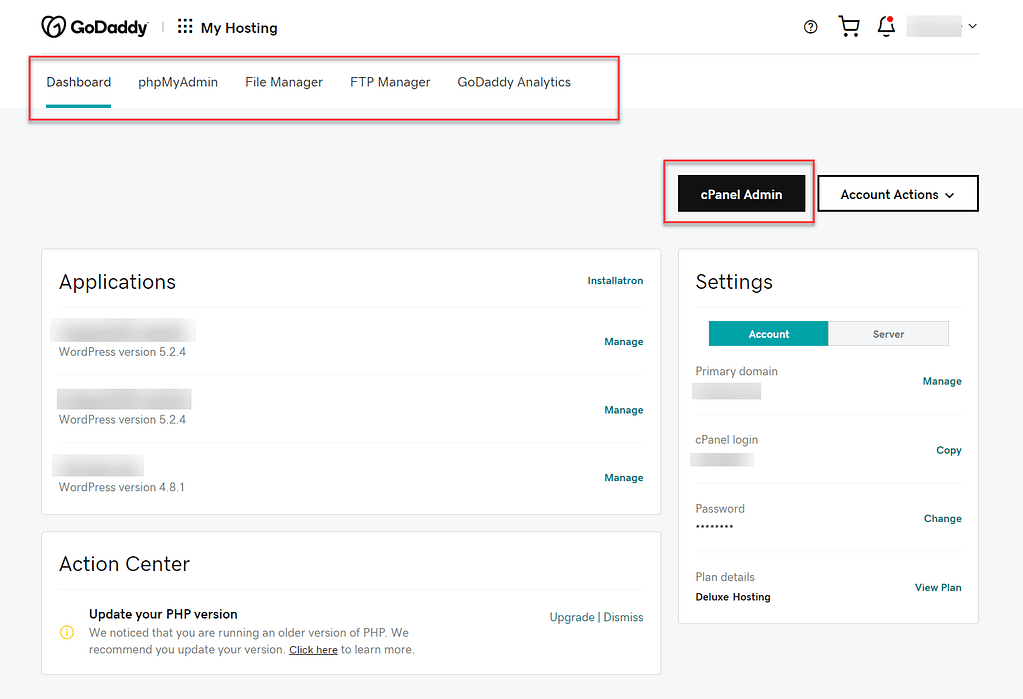Switch settings to Server toggle
This screenshot has width=1023, height=699.
888,334
